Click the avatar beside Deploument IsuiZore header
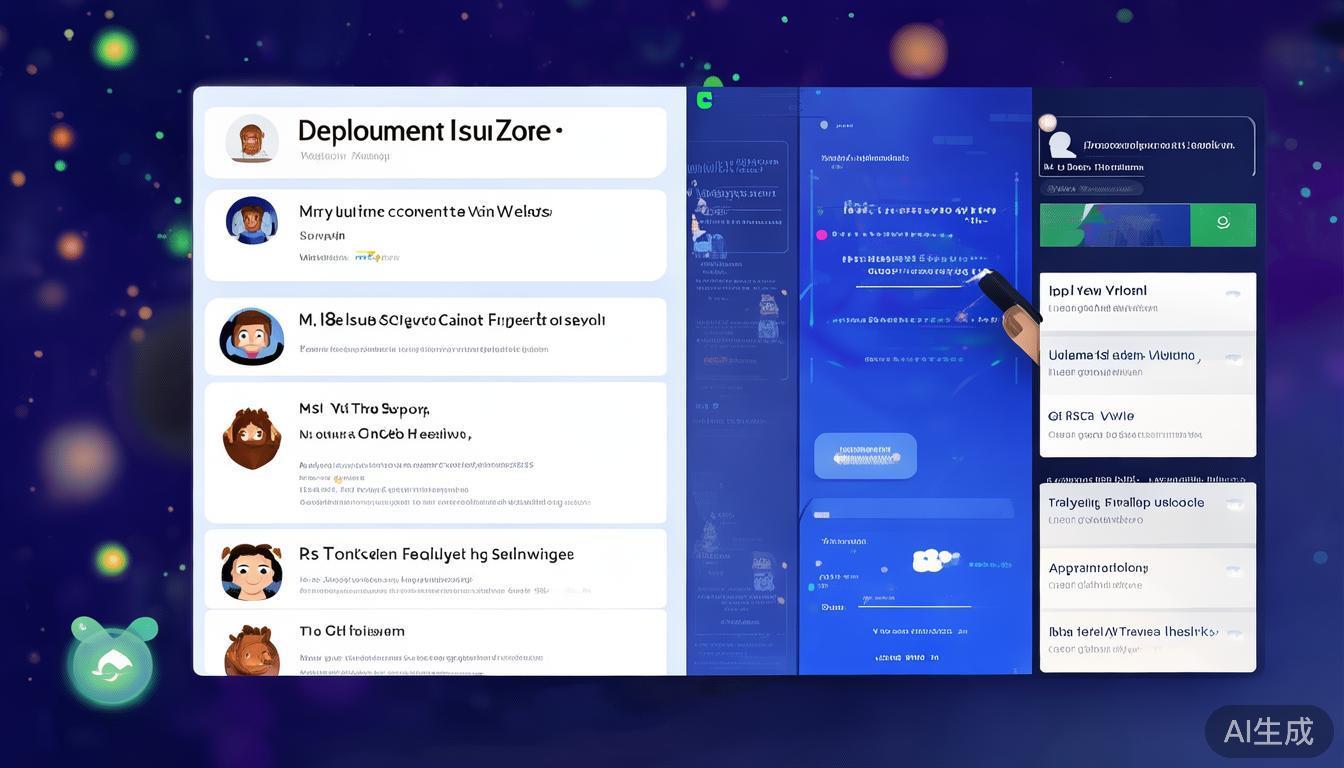Screen dimensions: 1344x768 252,139
